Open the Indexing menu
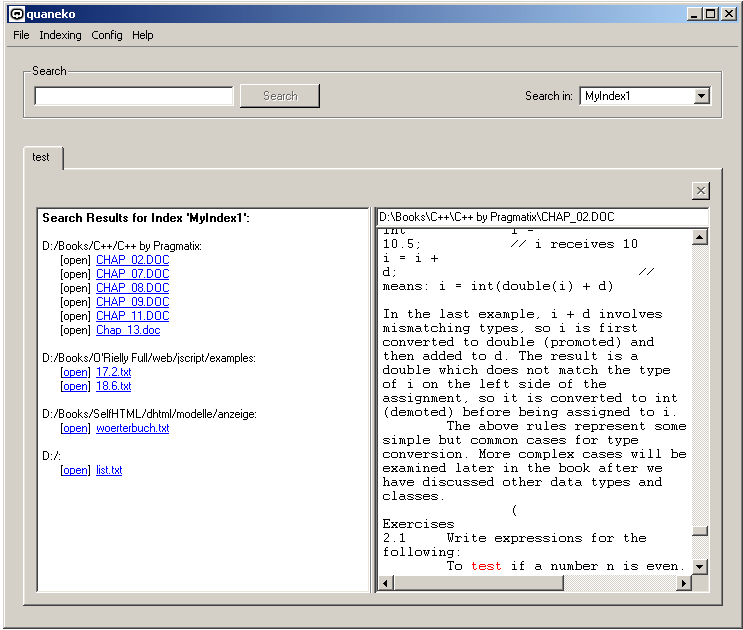 pyautogui.click(x=60, y=35)
